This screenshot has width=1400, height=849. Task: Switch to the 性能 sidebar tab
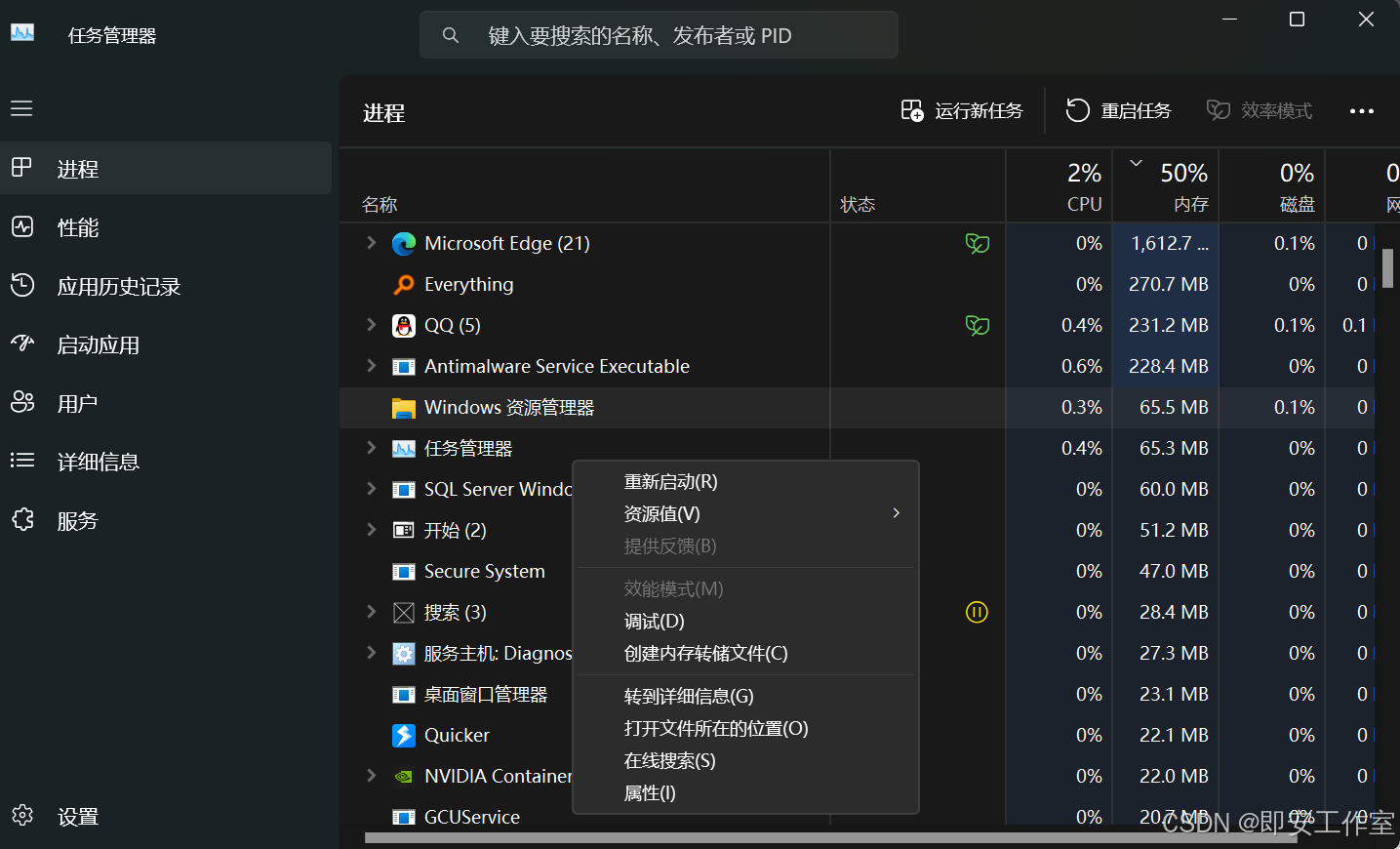166,227
